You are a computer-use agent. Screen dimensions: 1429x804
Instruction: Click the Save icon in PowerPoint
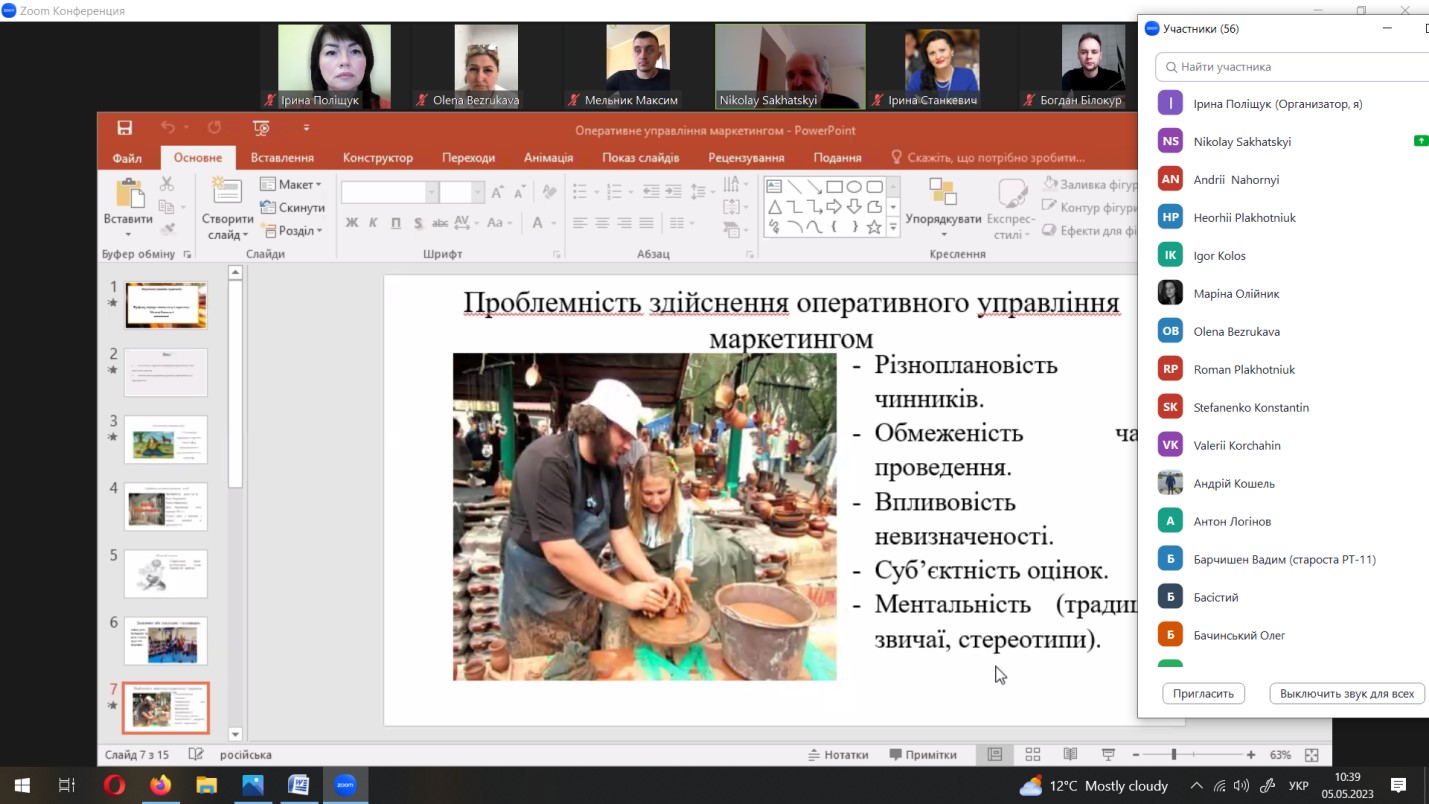pyautogui.click(x=124, y=128)
